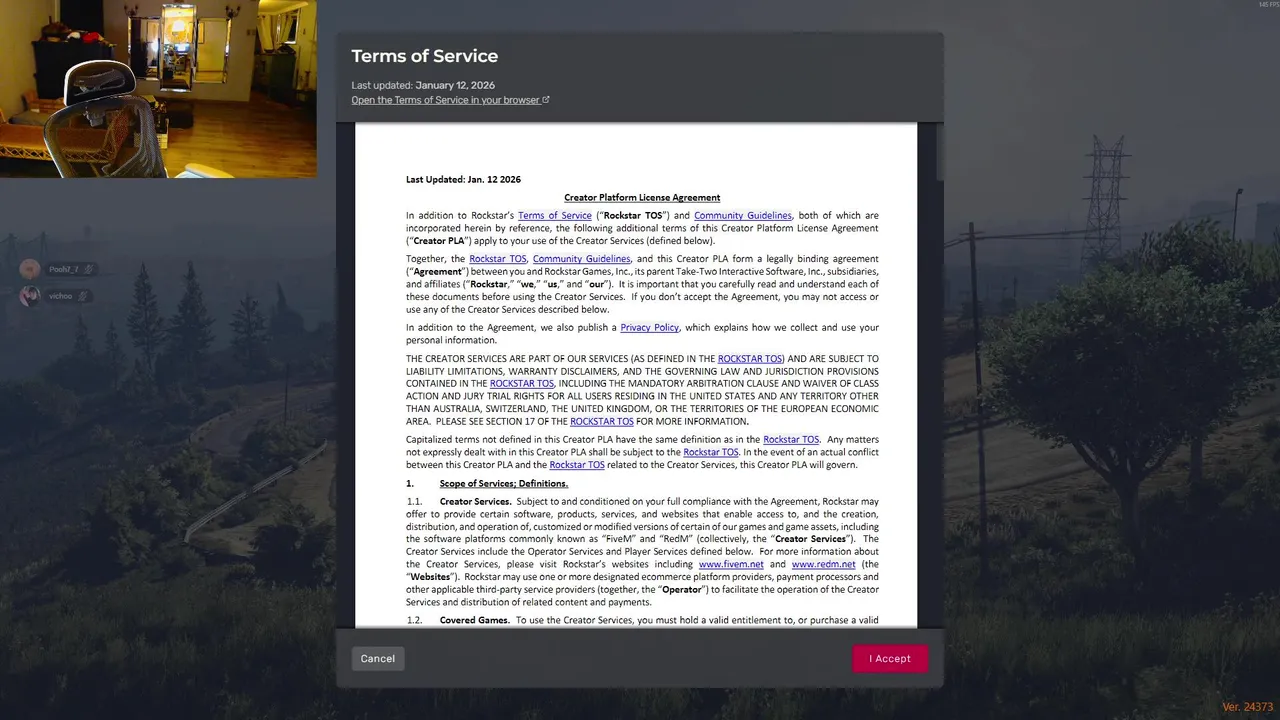This screenshot has height=720, width=1280.
Task: Click "Creator Platform License Agreement" heading
Action: pos(642,198)
